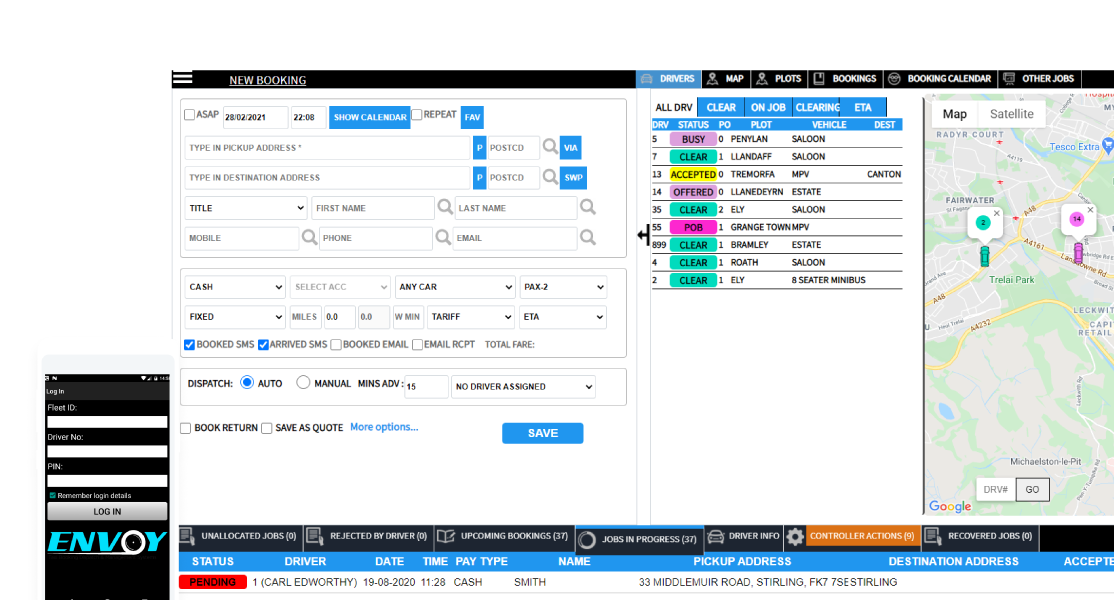Click the last name search magnifier icon
This screenshot has width=1114, height=600.
(588, 208)
